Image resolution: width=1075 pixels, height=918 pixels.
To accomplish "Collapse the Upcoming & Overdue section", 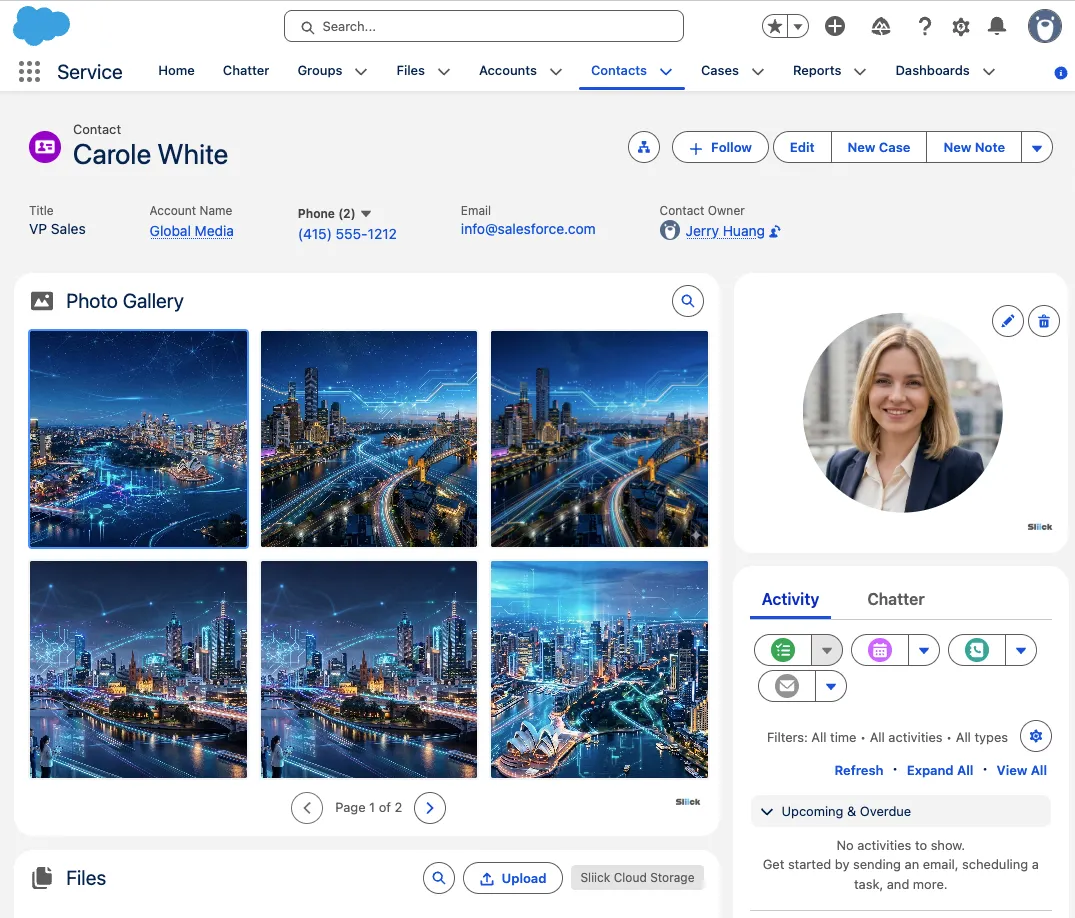I will 768,811.
